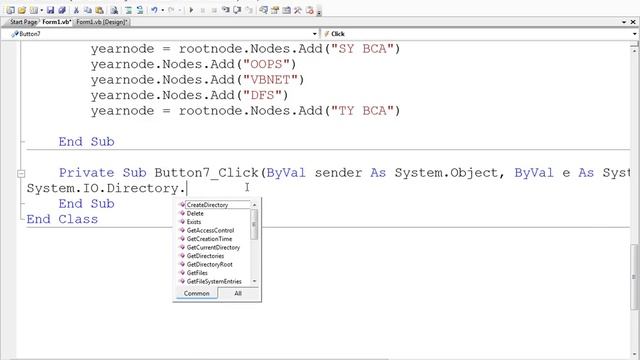Open Toolbar Options overflow arrow
This screenshot has width=640, height=360.
pos(319,12)
